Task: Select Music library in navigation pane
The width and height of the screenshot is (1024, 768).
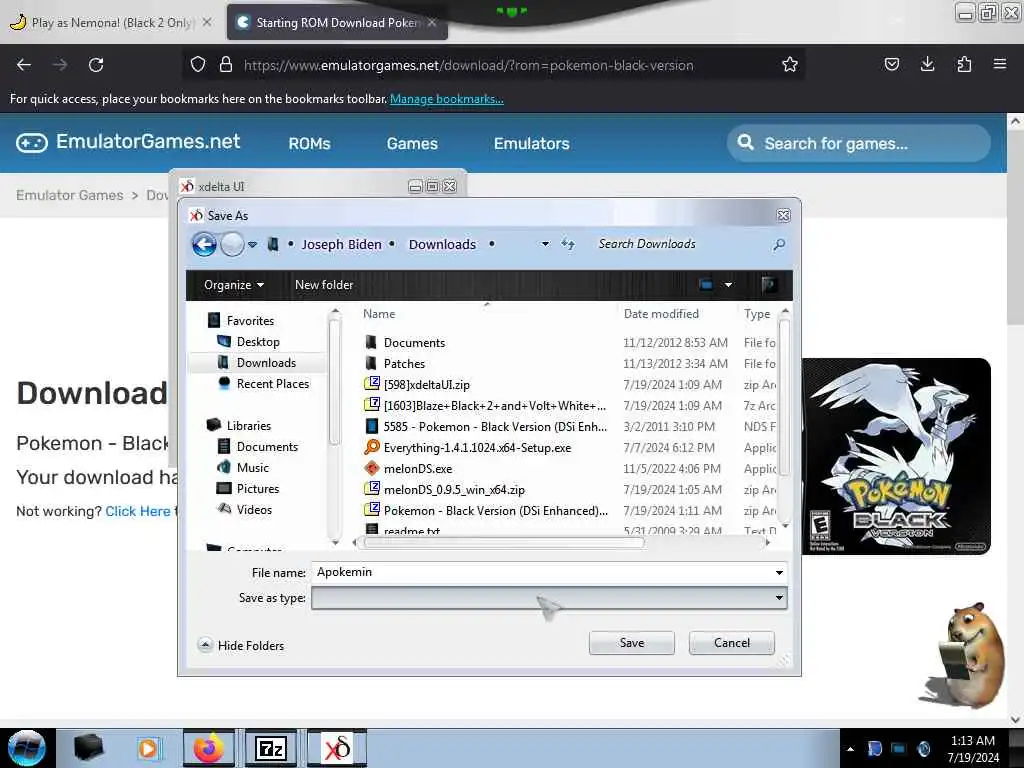Action: (243, 468)
